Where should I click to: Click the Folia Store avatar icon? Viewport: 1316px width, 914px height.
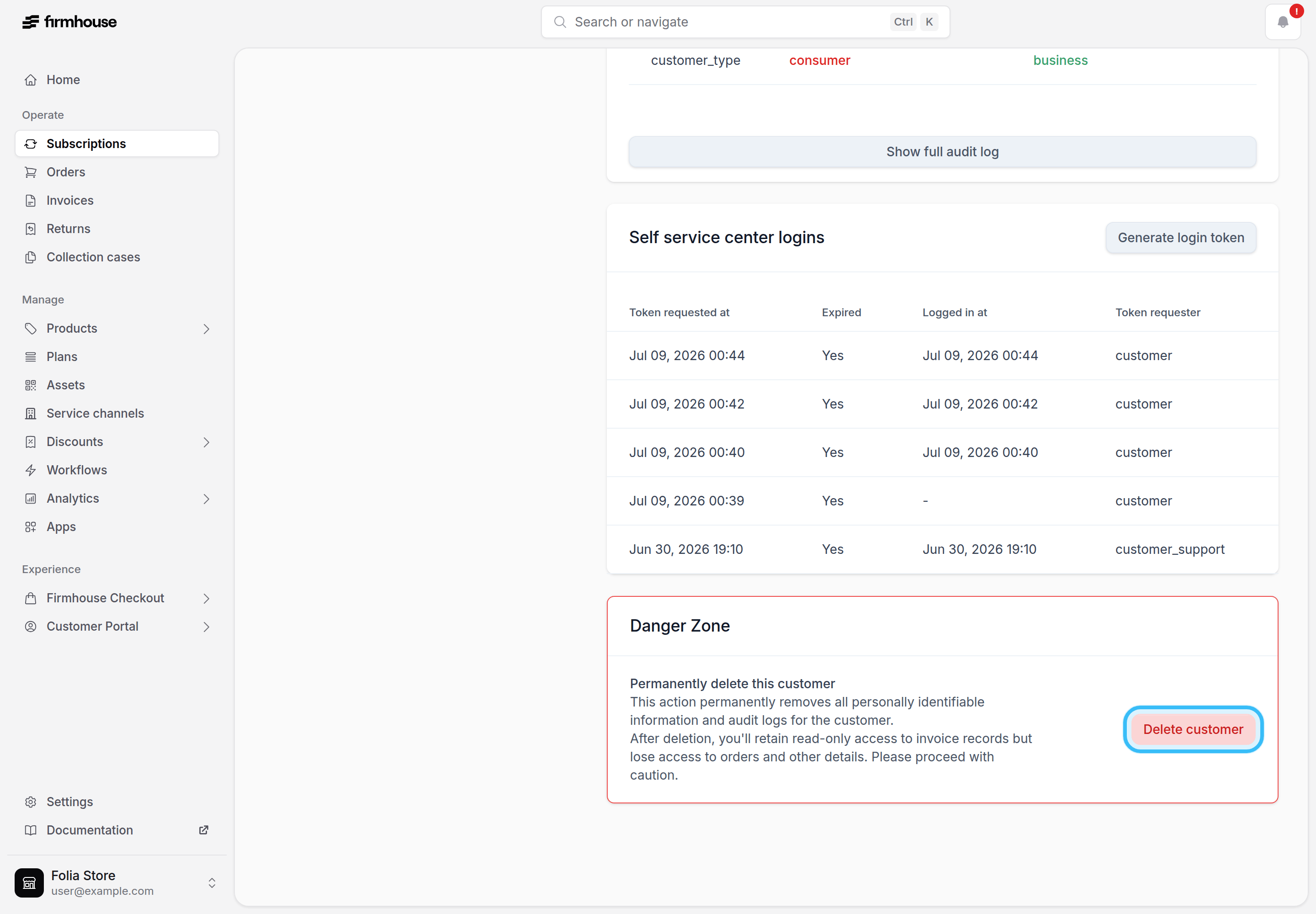tap(29, 882)
